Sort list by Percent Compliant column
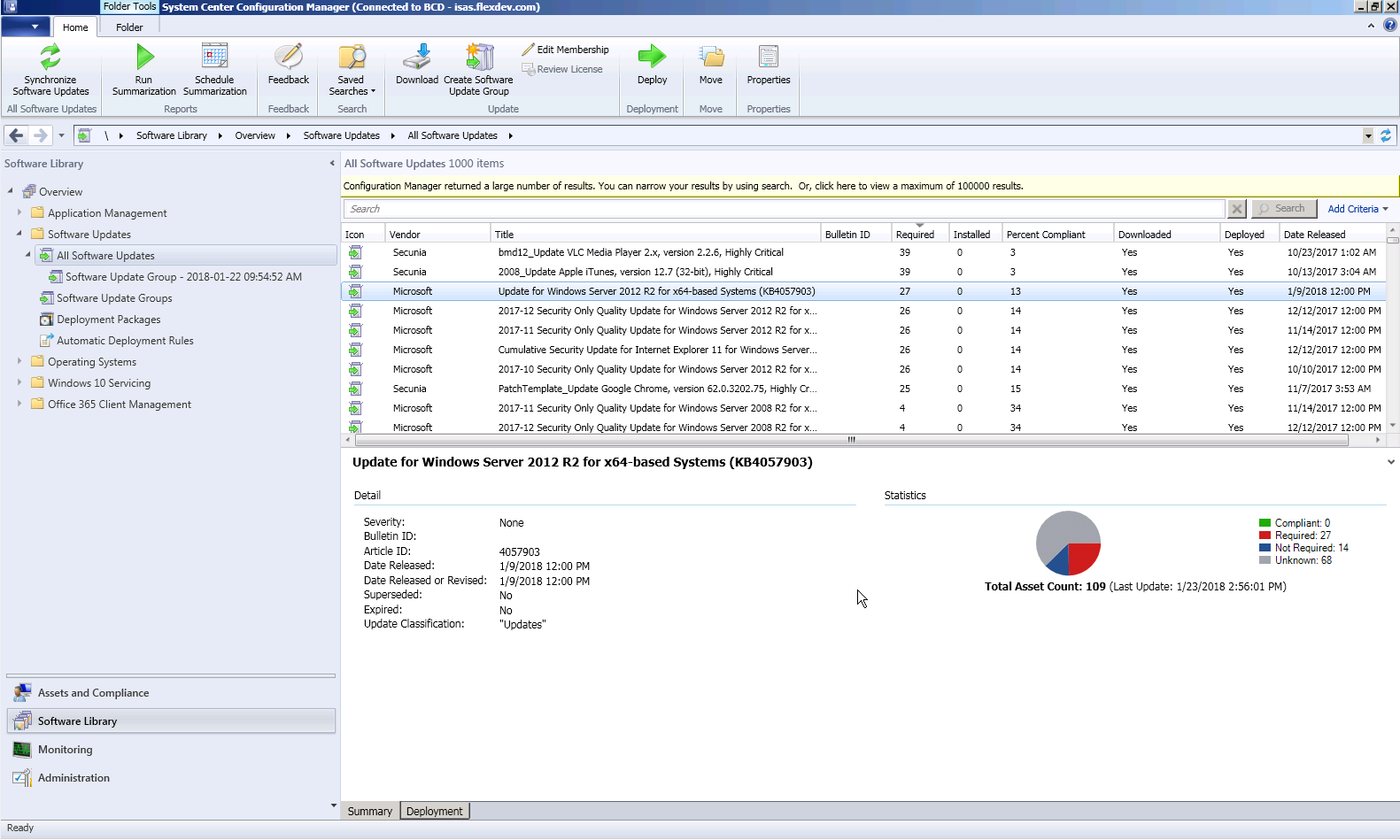The image size is (1400, 840). click(x=1046, y=235)
